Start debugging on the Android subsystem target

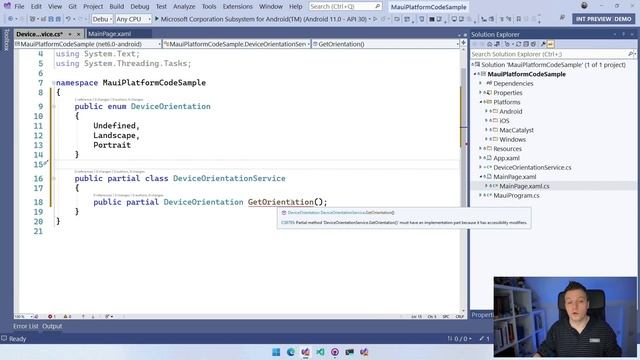(261, 19)
